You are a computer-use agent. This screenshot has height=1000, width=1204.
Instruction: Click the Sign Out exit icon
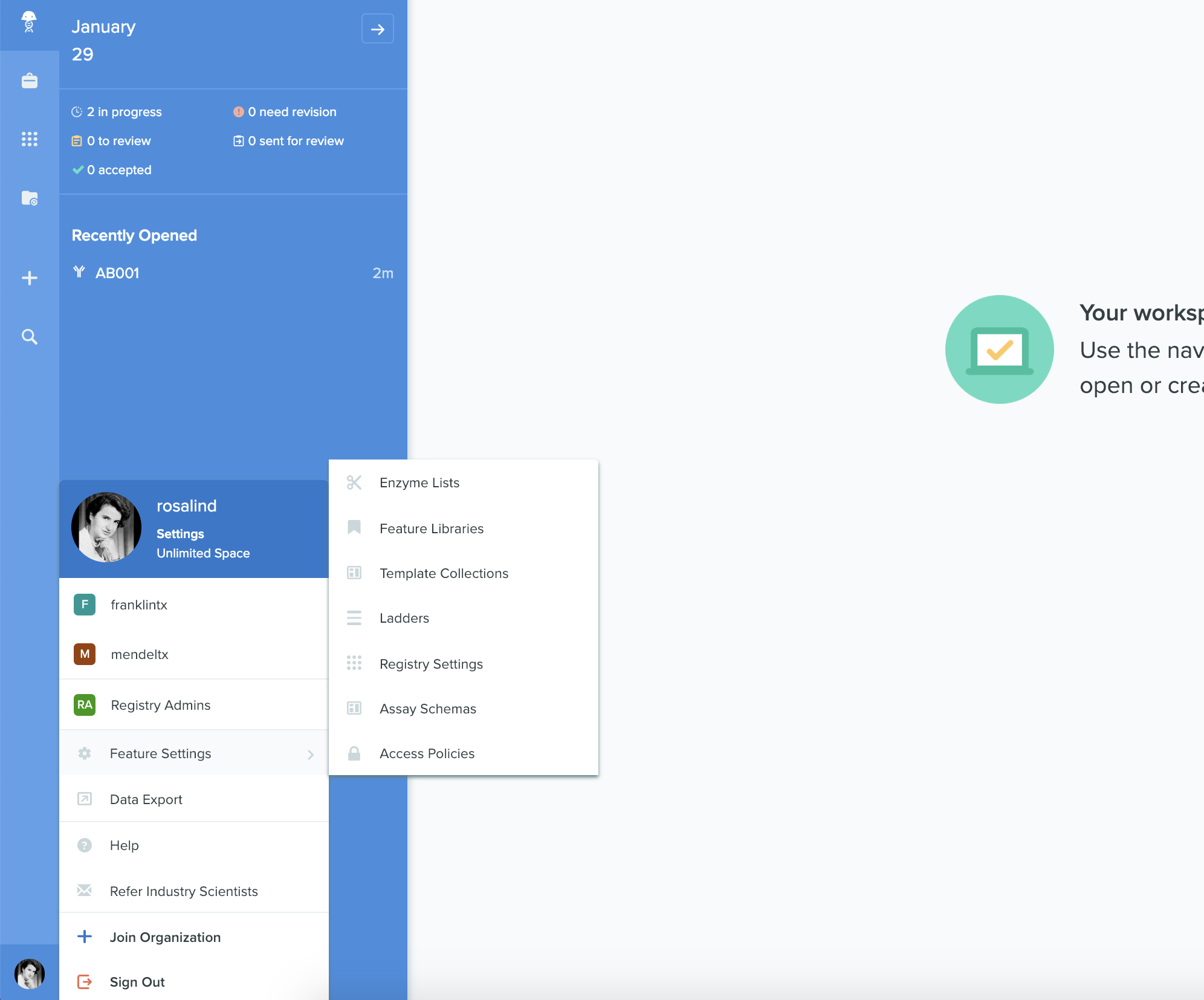pyautogui.click(x=85, y=982)
